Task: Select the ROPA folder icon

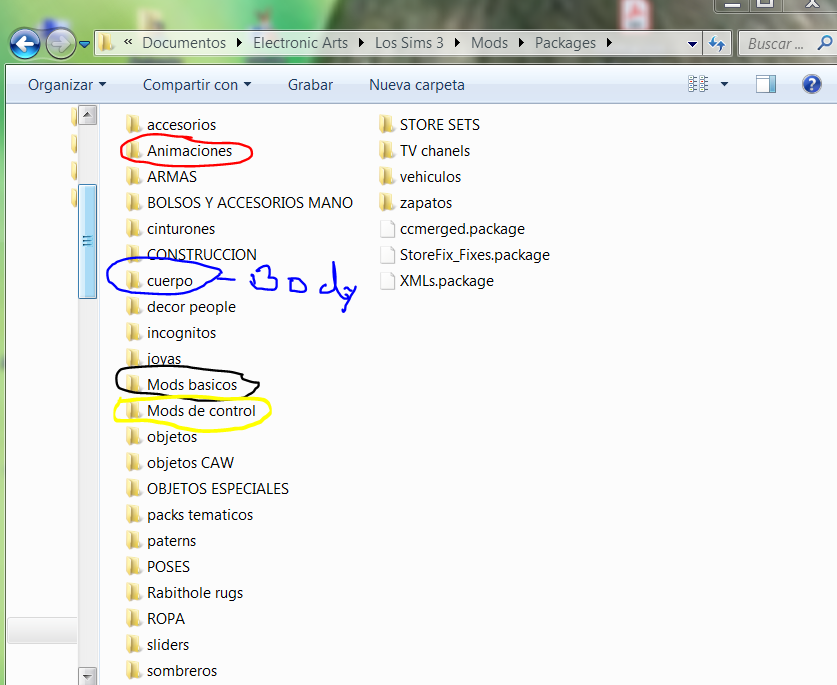Action: (133, 618)
